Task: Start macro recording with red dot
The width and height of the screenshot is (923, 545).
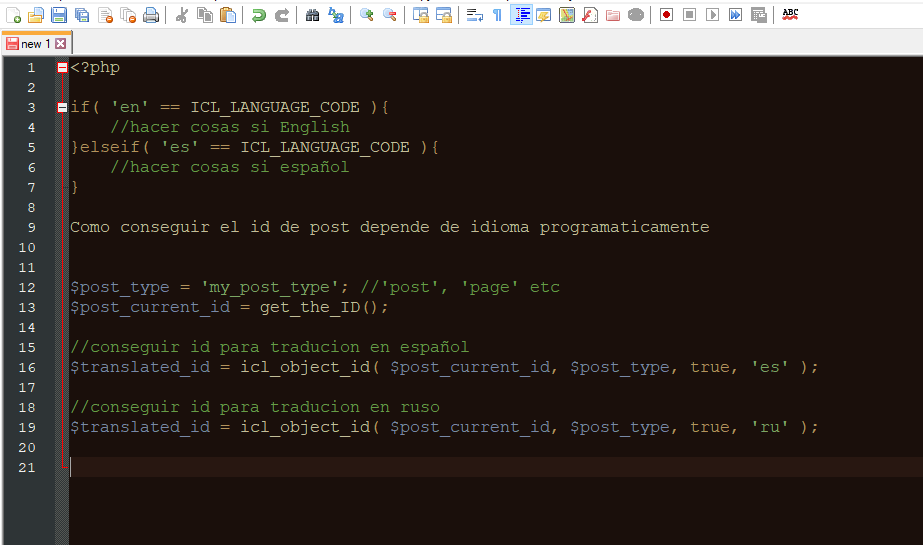Action: tap(666, 15)
